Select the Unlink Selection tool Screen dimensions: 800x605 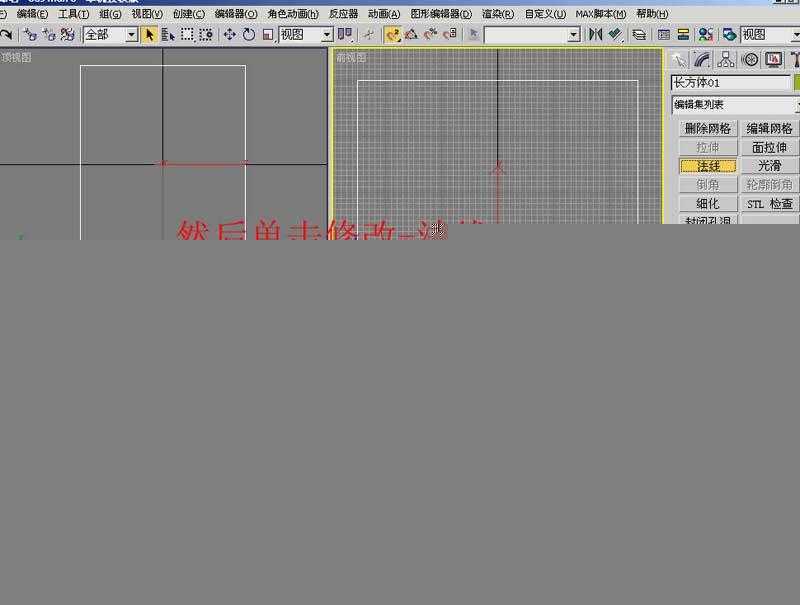click(x=49, y=35)
